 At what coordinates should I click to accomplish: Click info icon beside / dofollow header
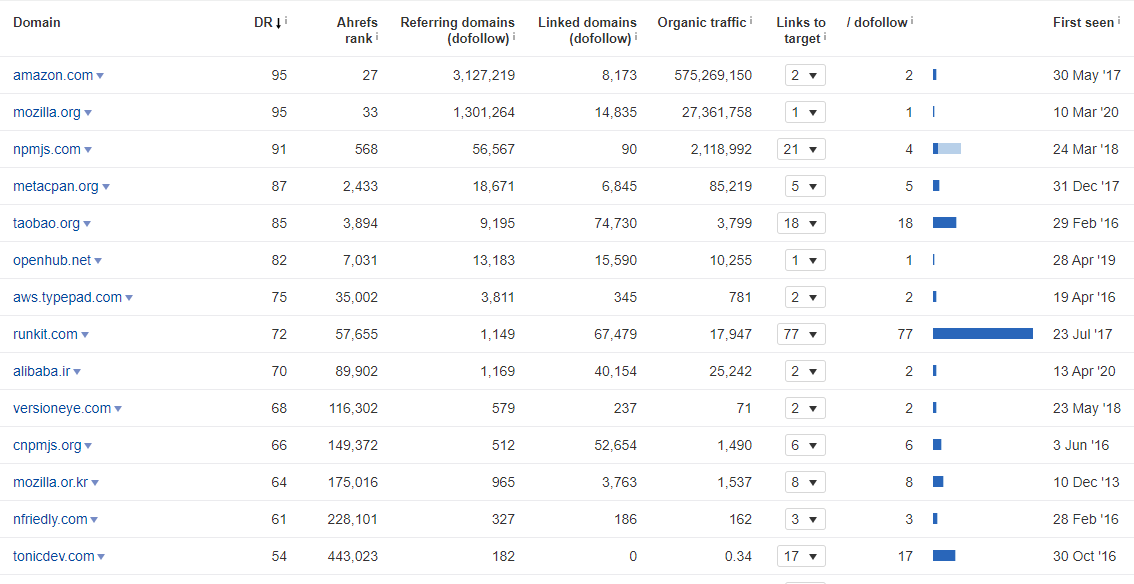(x=912, y=21)
